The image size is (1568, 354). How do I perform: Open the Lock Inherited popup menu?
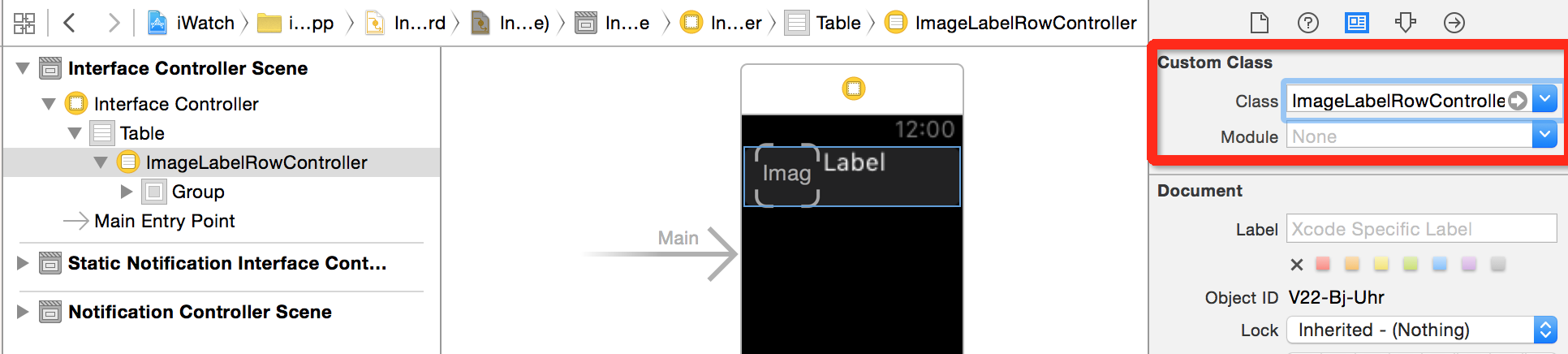1422,330
